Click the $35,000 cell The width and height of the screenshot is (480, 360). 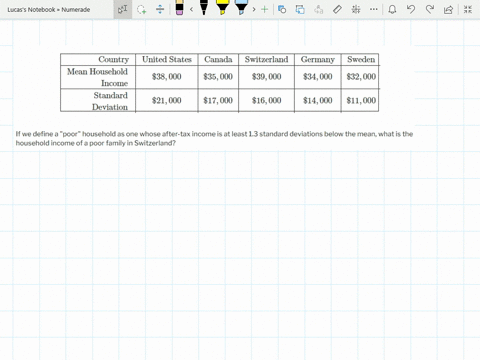pos(218,77)
